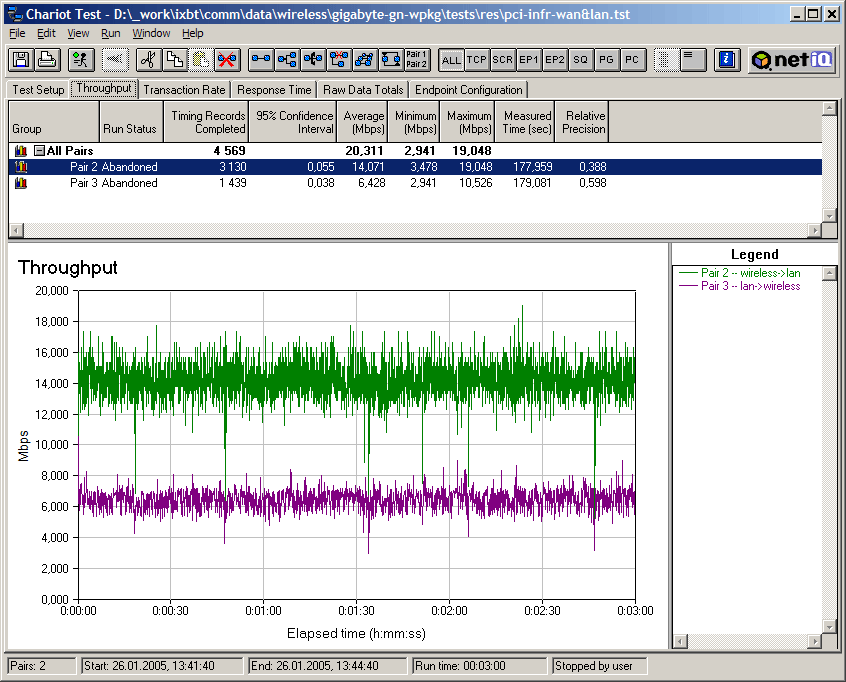Click the red X Delete icon
This screenshot has height=682, width=846.
(x=226, y=60)
